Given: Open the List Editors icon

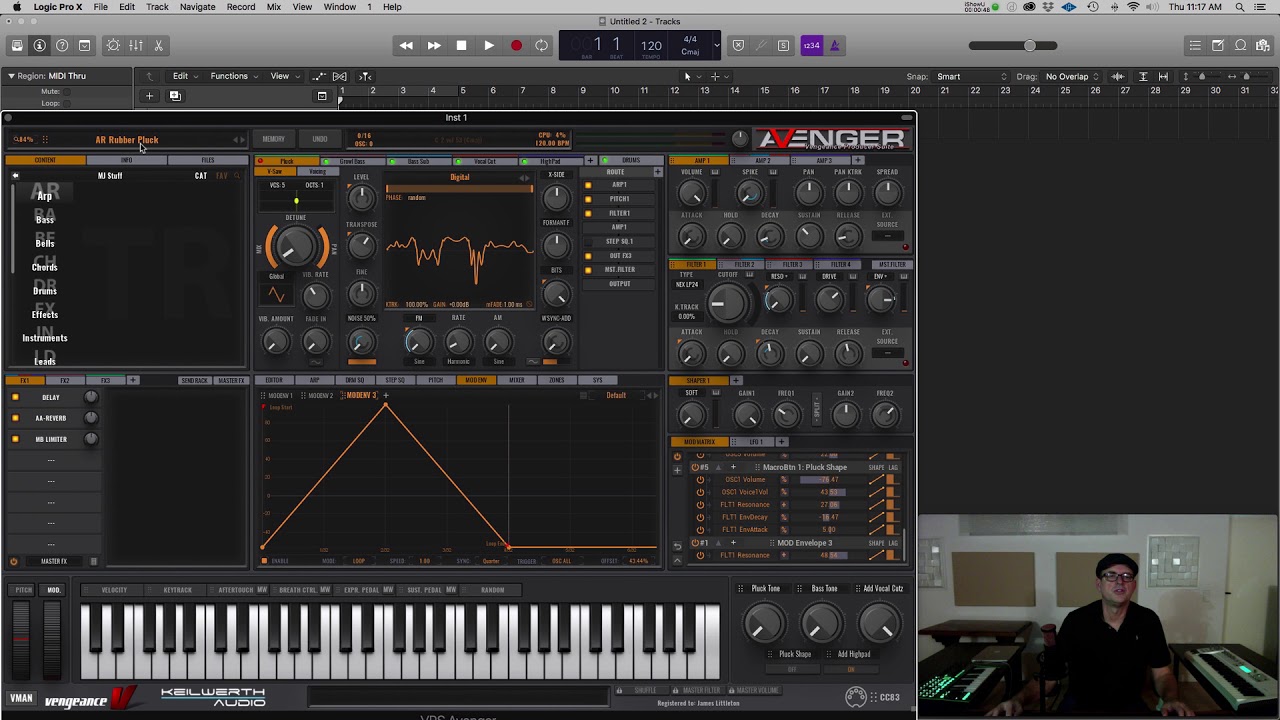Looking at the screenshot, I should 1195,45.
